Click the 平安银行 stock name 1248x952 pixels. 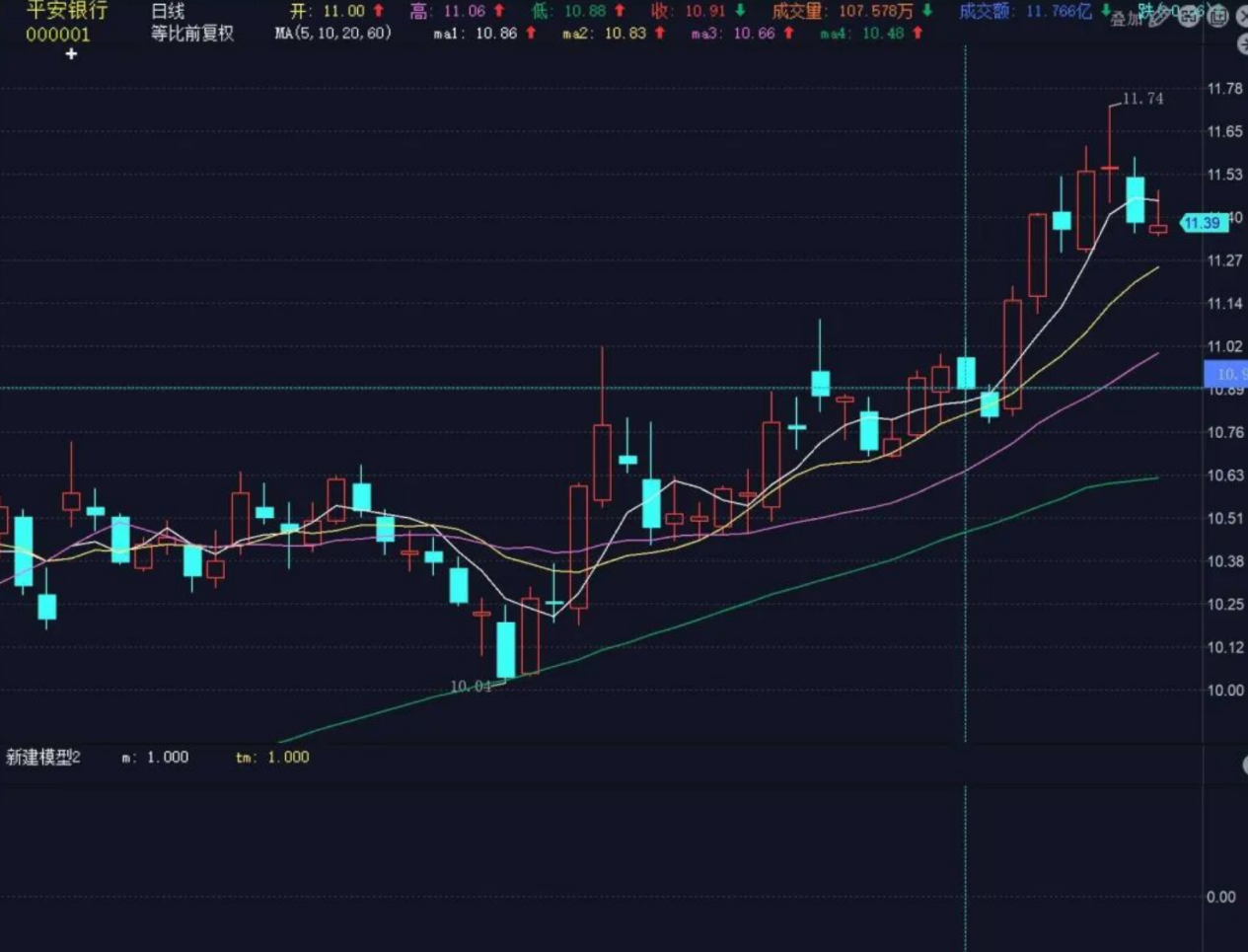click(66, 11)
